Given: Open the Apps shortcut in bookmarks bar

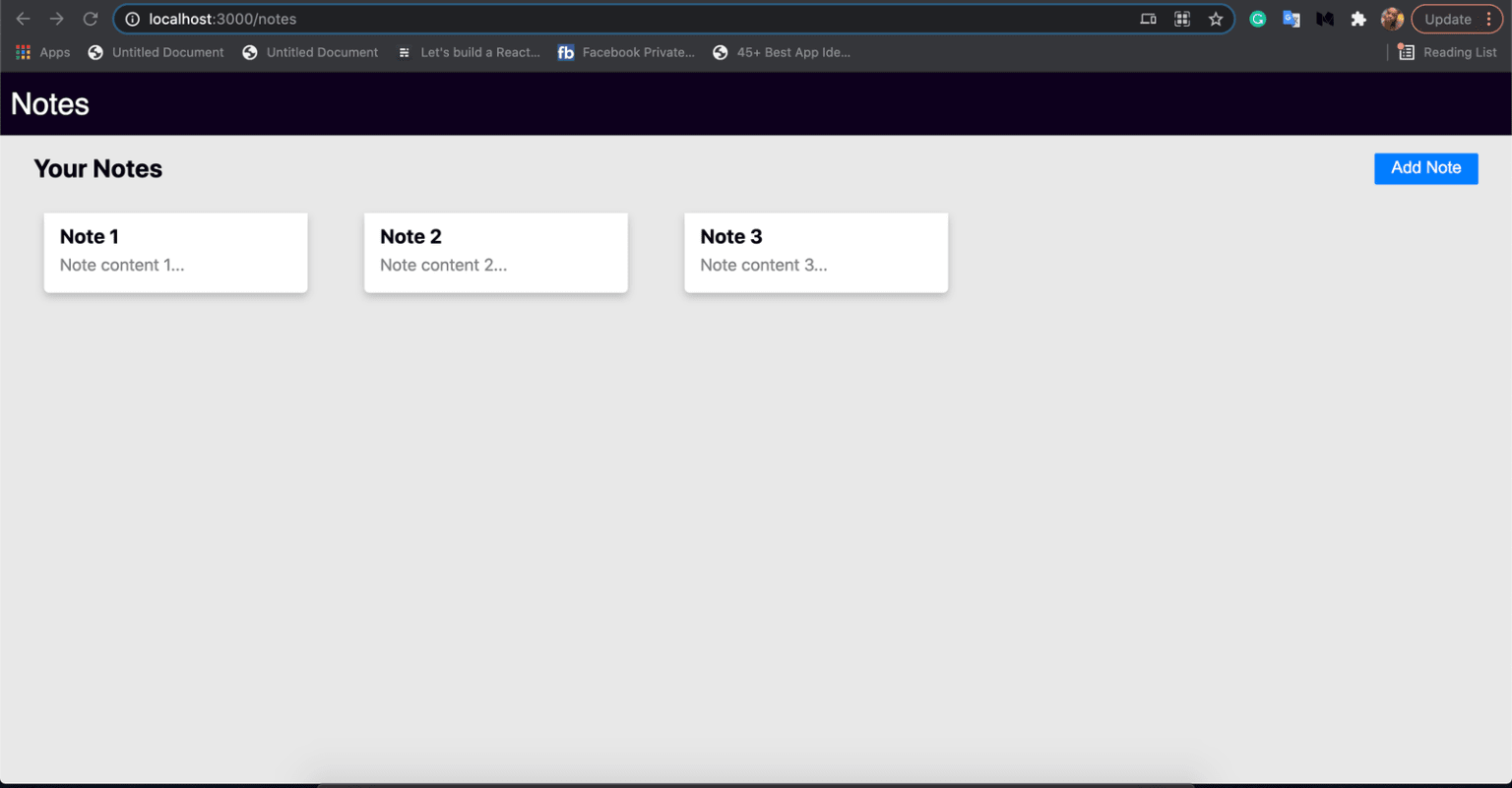Looking at the screenshot, I should tap(42, 52).
